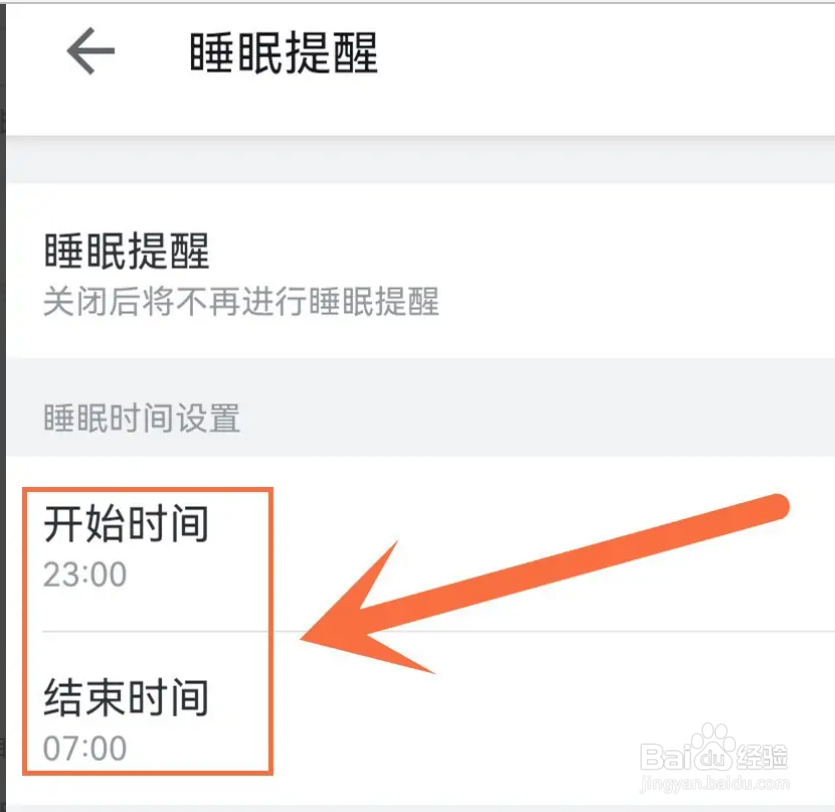Go back using the left arrow icon
This screenshot has width=835, height=812.
[x=91, y=51]
